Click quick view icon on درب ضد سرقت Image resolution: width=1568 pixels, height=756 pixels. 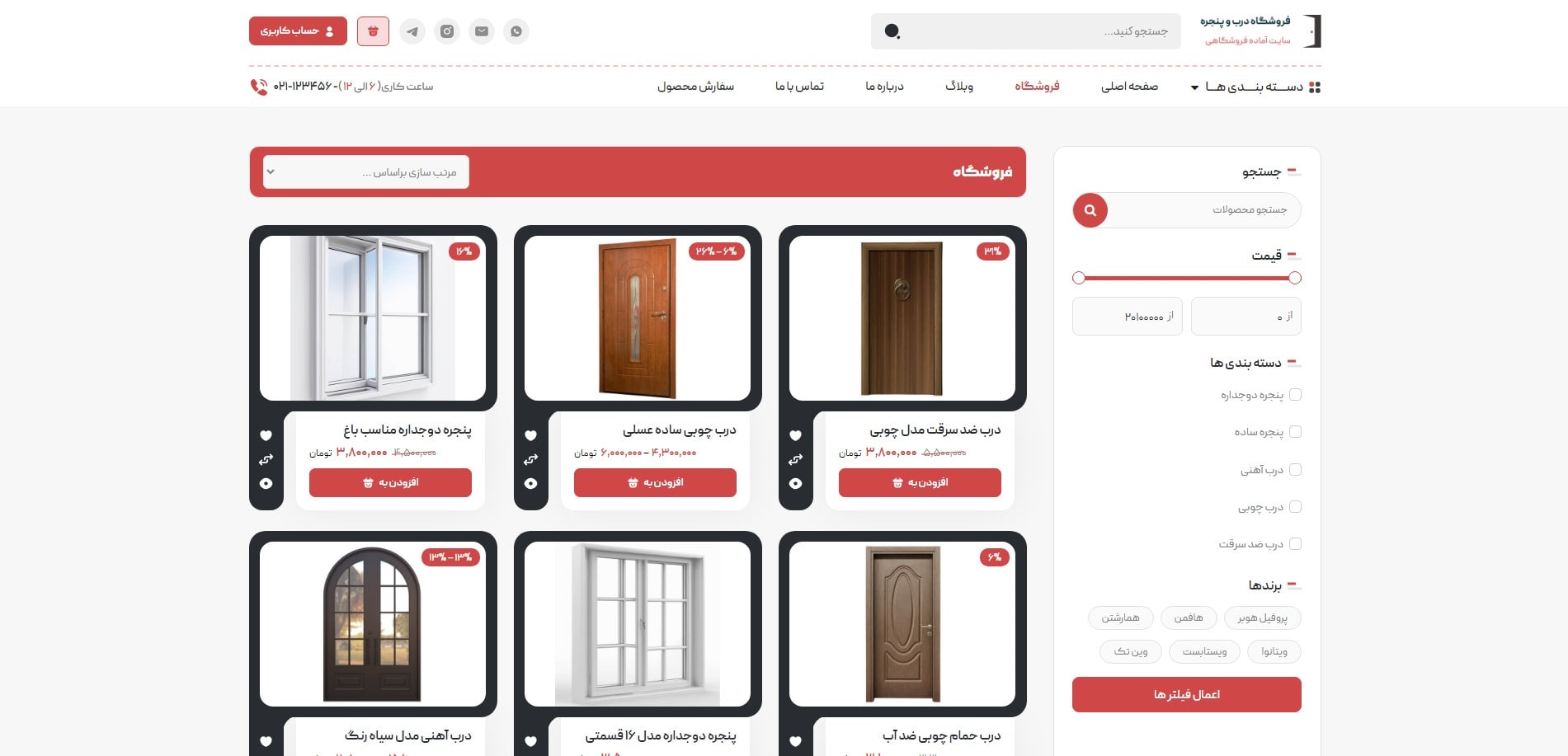click(x=795, y=484)
